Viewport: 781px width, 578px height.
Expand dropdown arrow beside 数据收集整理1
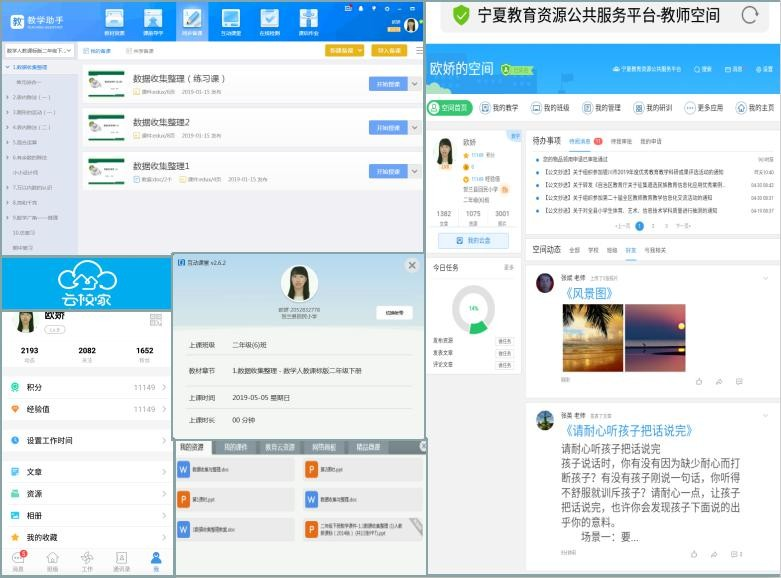click(414, 171)
